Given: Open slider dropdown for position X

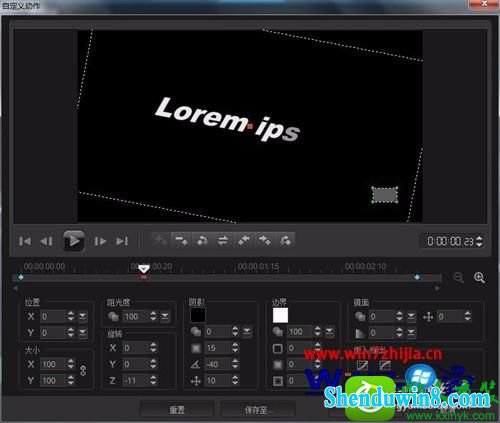Looking at the screenshot, I should pyautogui.click(x=83, y=316).
